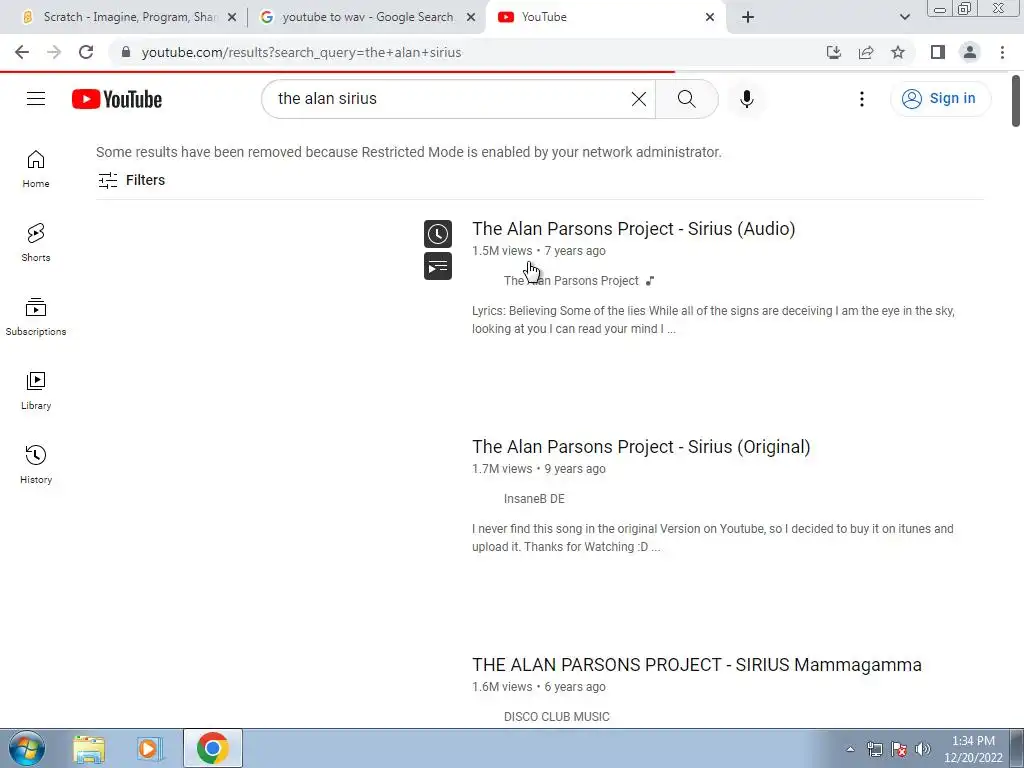
Task: Close the Scratch tab
Action: point(232,18)
